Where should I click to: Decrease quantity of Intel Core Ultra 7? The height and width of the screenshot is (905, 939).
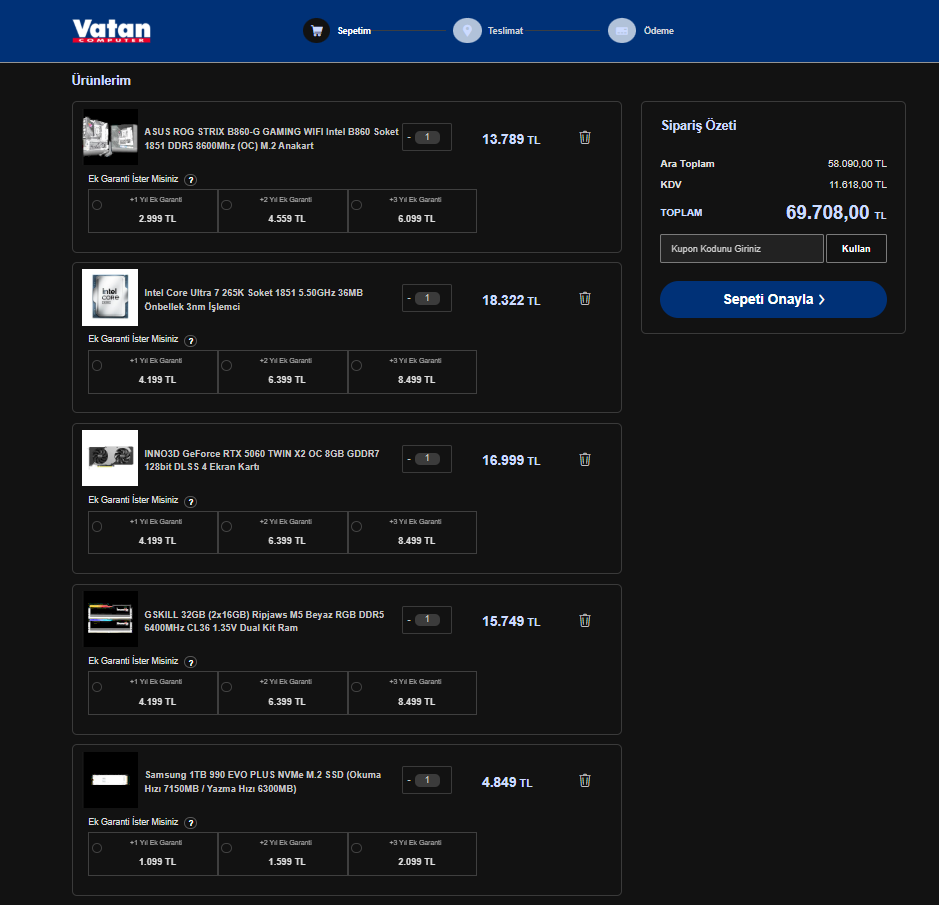click(x=409, y=298)
